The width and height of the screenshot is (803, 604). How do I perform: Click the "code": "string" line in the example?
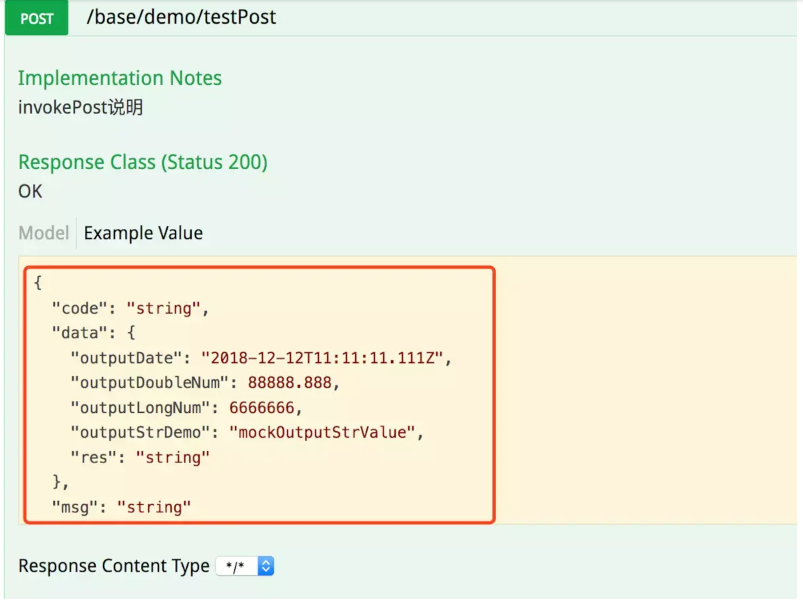pos(130,308)
